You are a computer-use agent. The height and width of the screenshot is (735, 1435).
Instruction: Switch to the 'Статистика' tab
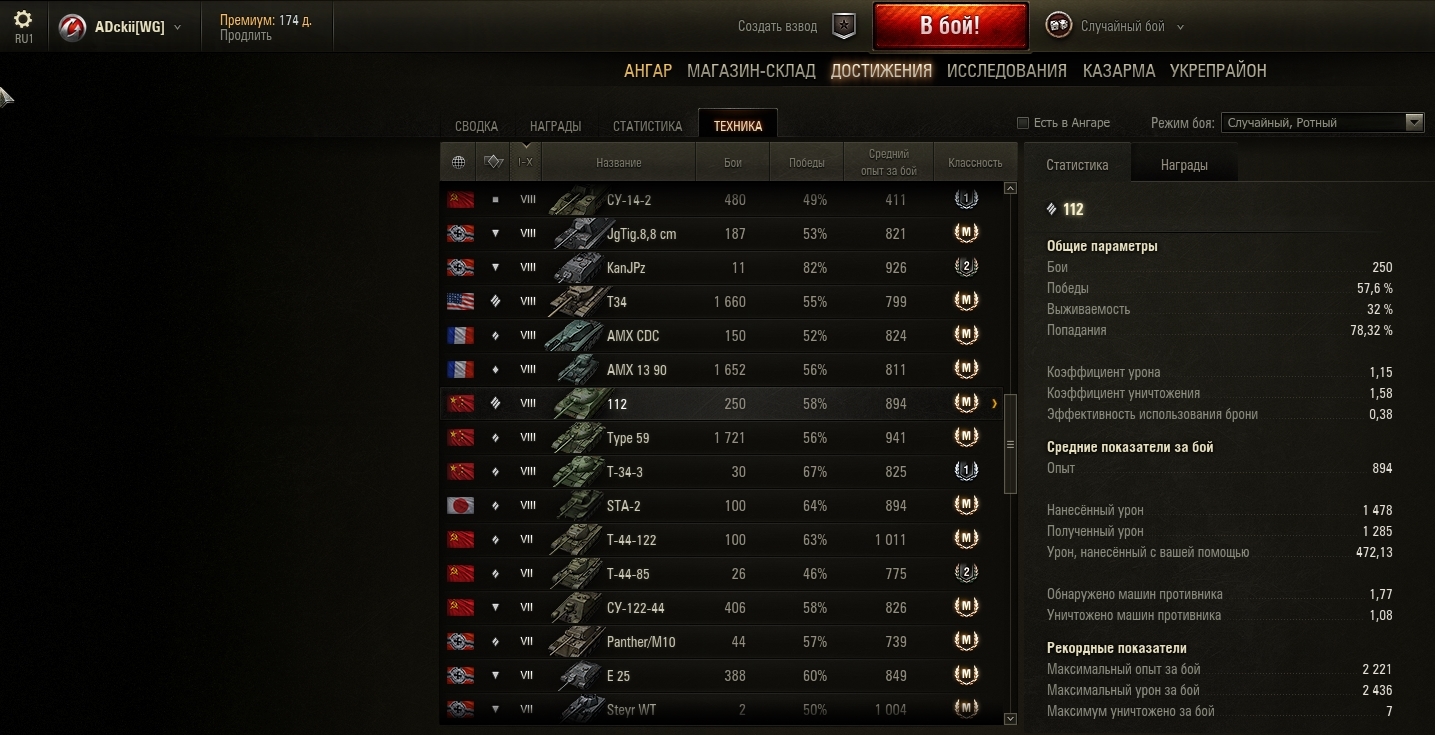pos(647,126)
